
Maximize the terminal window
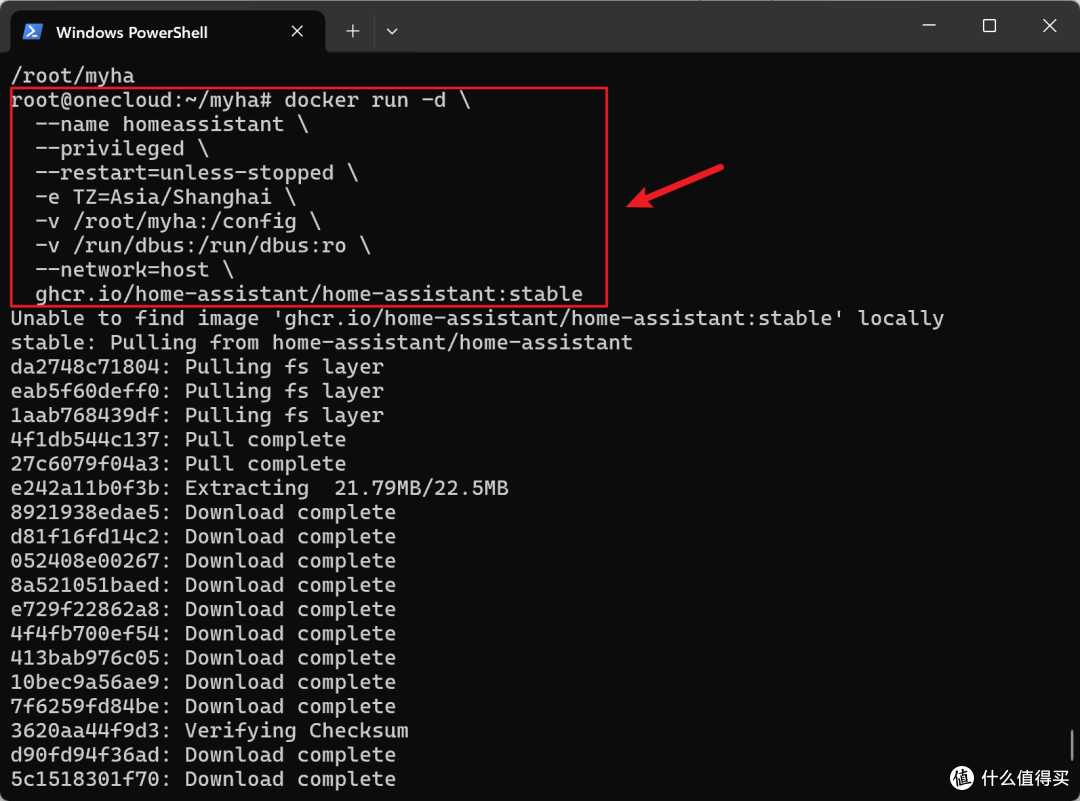[x=989, y=27]
